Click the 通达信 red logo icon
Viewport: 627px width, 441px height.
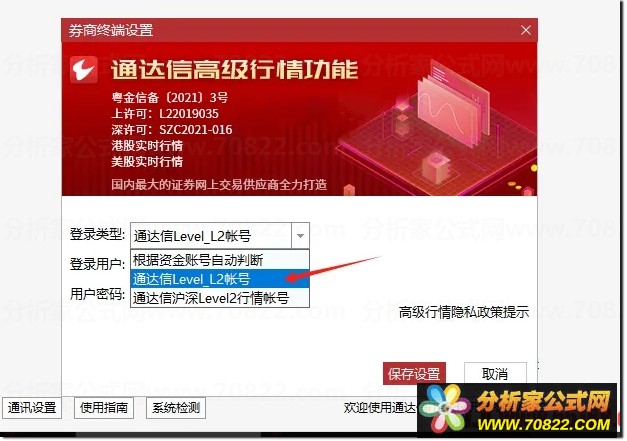click(x=84, y=70)
